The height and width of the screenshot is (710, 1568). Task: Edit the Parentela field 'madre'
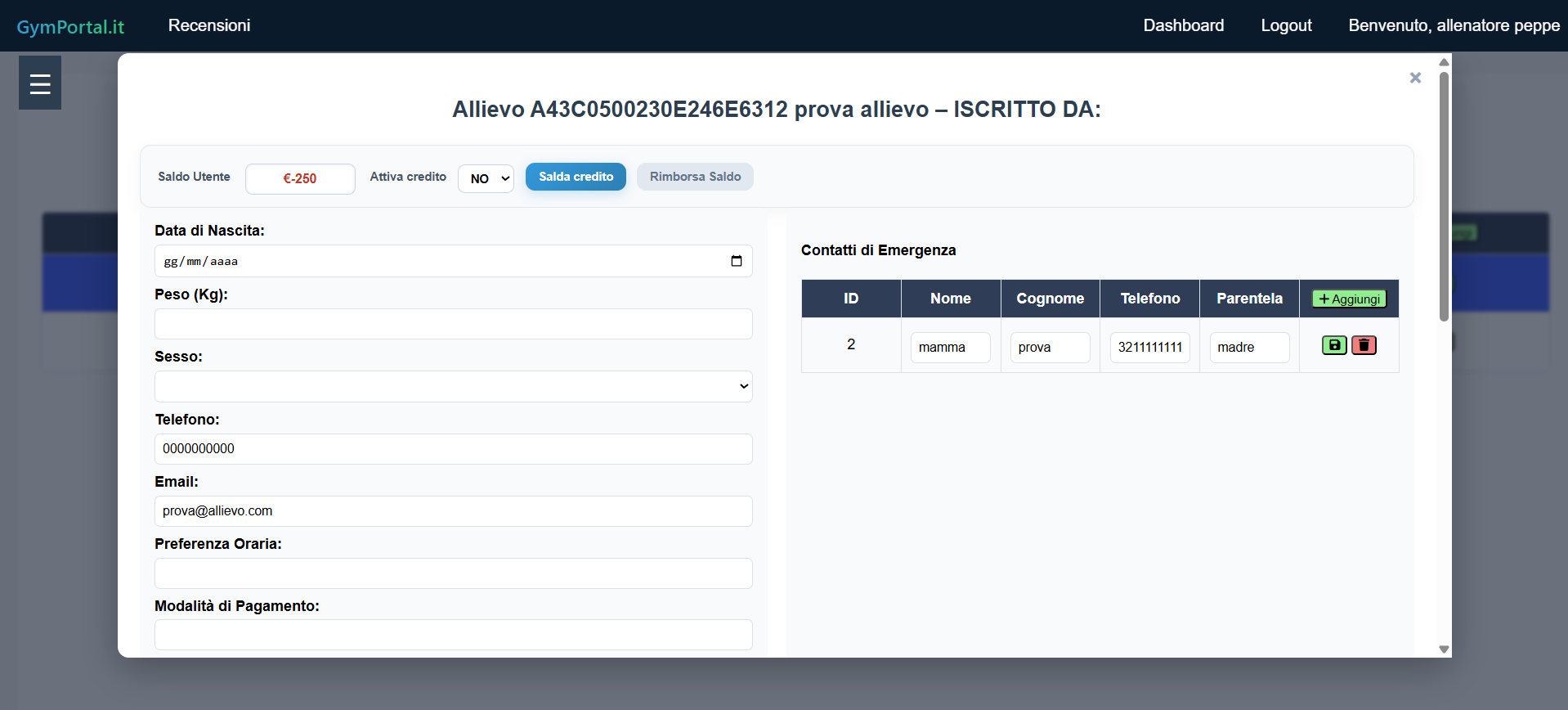(1250, 348)
